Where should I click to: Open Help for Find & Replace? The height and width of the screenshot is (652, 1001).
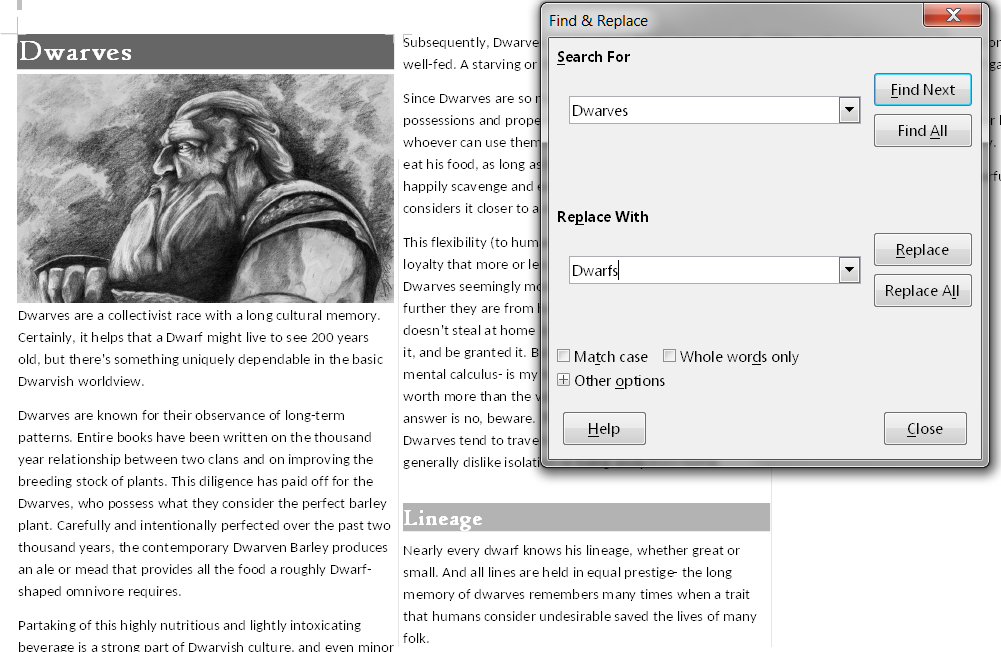coord(604,429)
